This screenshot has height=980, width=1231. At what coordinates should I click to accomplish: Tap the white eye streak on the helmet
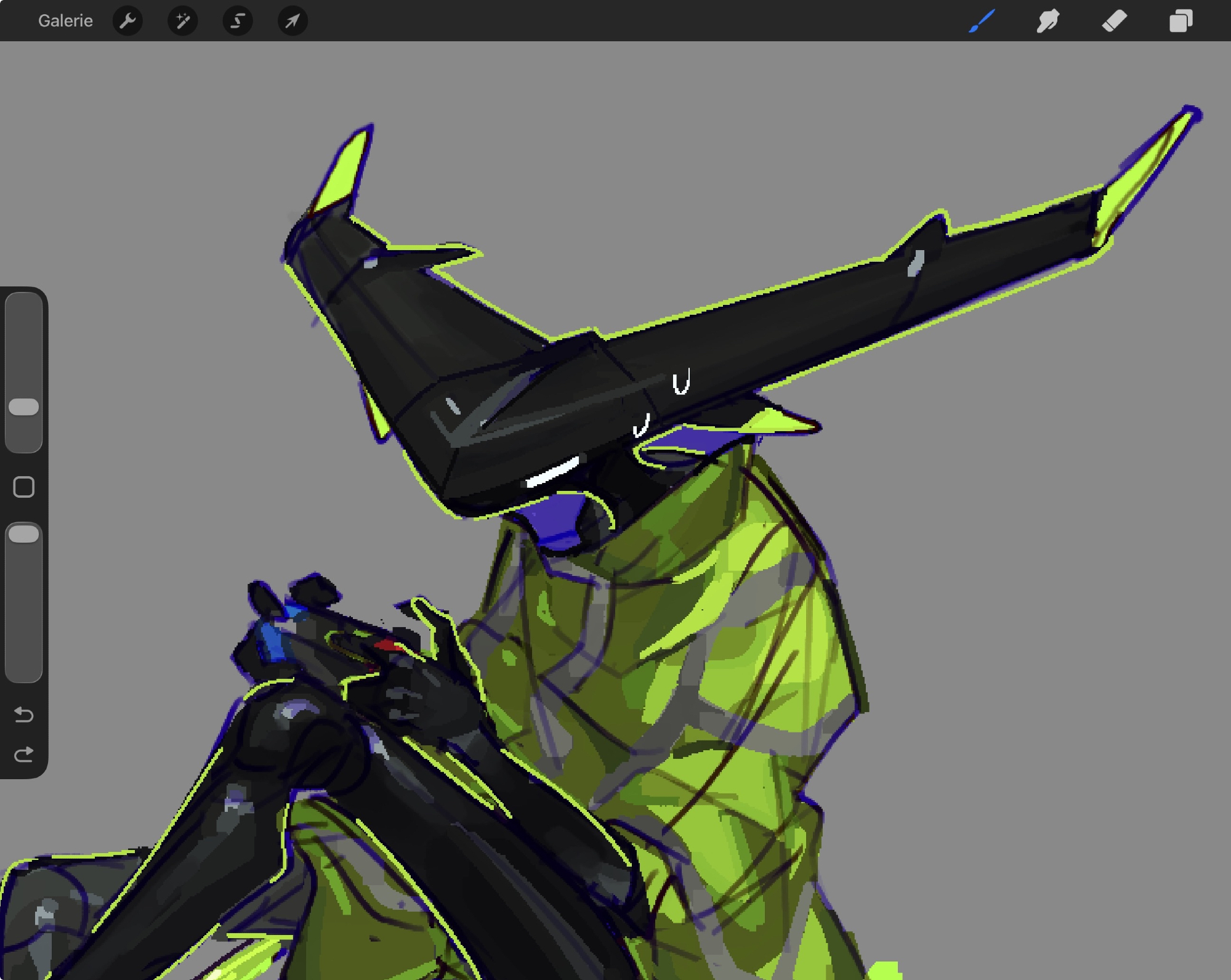(x=553, y=473)
